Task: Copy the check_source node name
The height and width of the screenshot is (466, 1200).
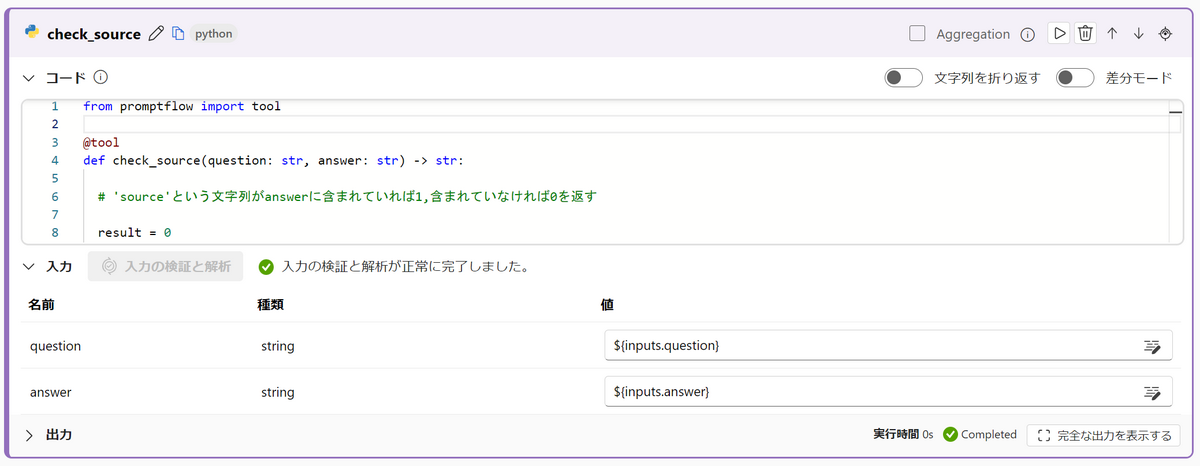Action: point(179,34)
